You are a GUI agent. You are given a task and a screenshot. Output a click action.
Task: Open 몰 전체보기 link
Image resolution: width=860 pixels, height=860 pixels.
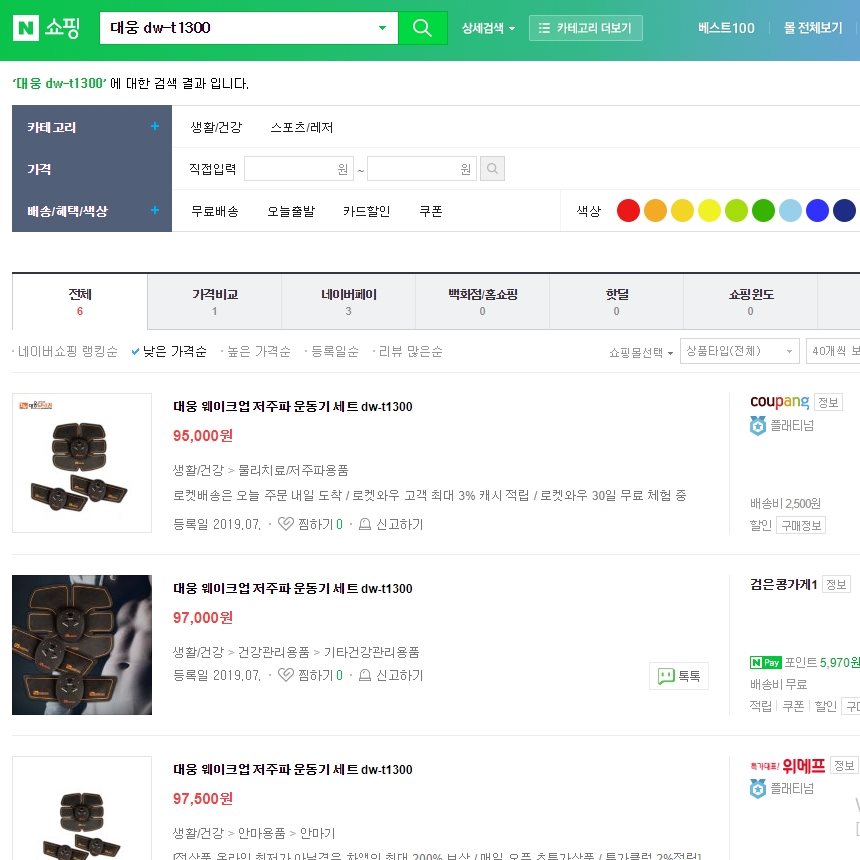[813, 28]
